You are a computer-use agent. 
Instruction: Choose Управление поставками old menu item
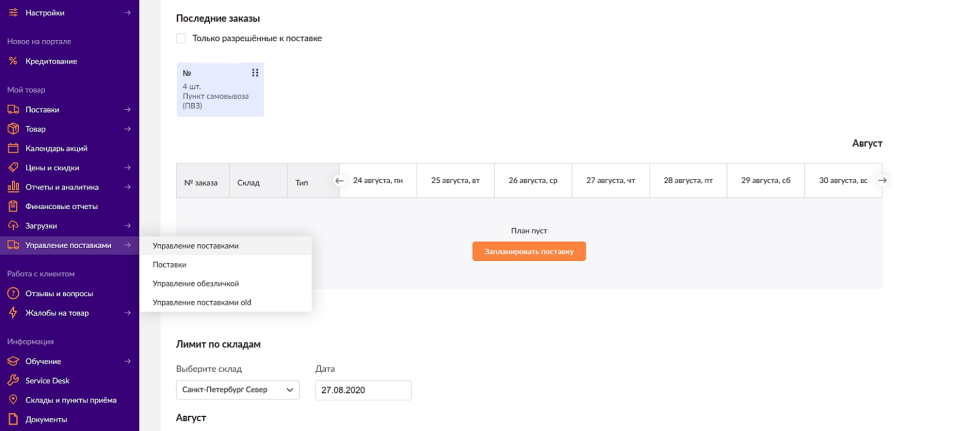(x=202, y=302)
